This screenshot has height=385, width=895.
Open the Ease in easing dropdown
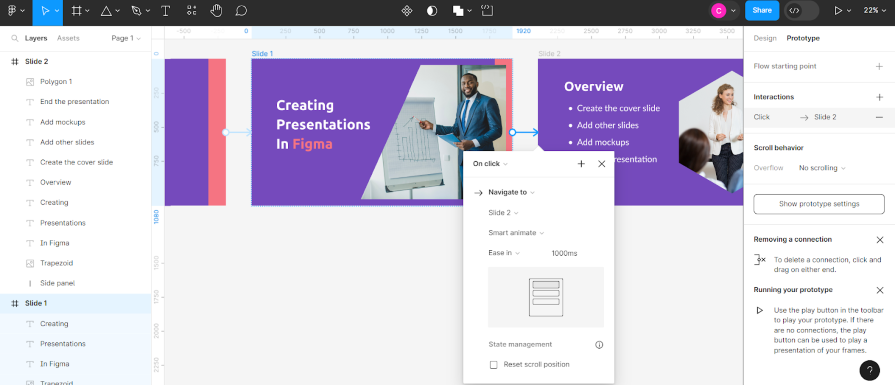coord(504,253)
